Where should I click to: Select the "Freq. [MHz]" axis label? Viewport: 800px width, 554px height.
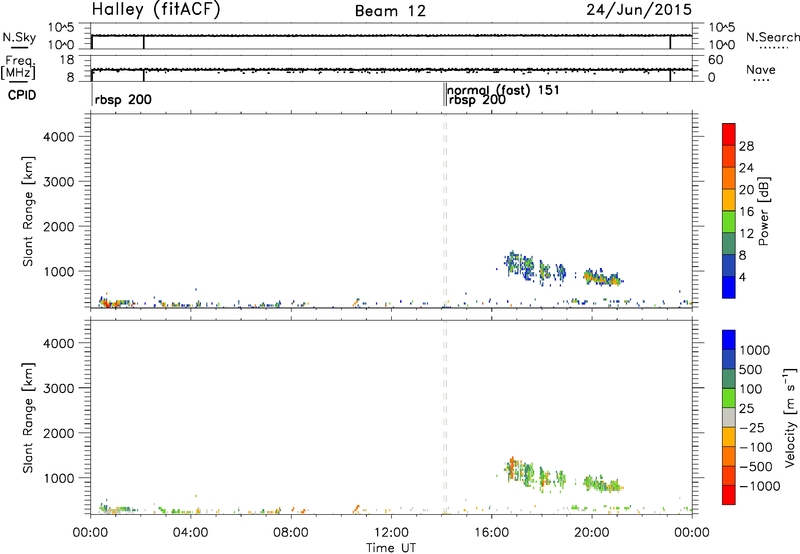coord(19,67)
